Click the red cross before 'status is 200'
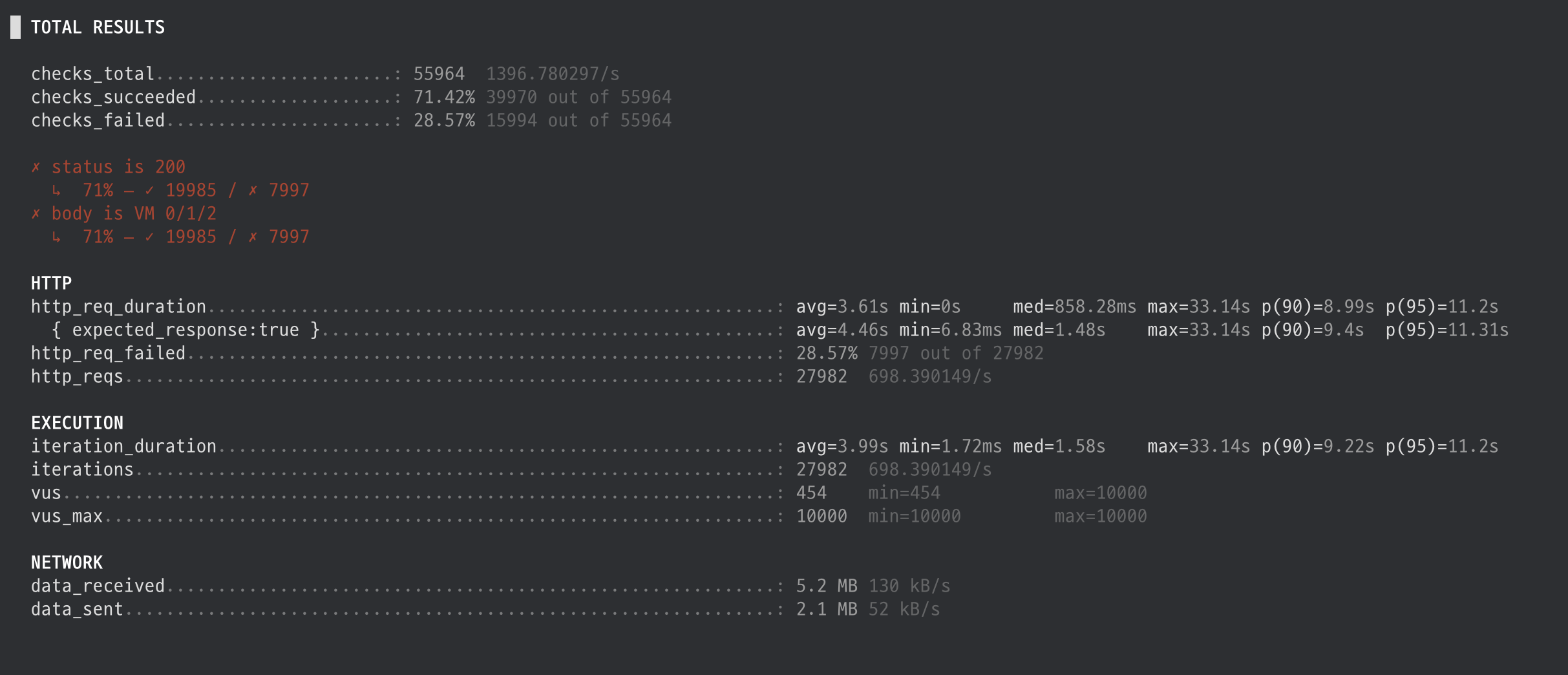 tap(36, 167)
